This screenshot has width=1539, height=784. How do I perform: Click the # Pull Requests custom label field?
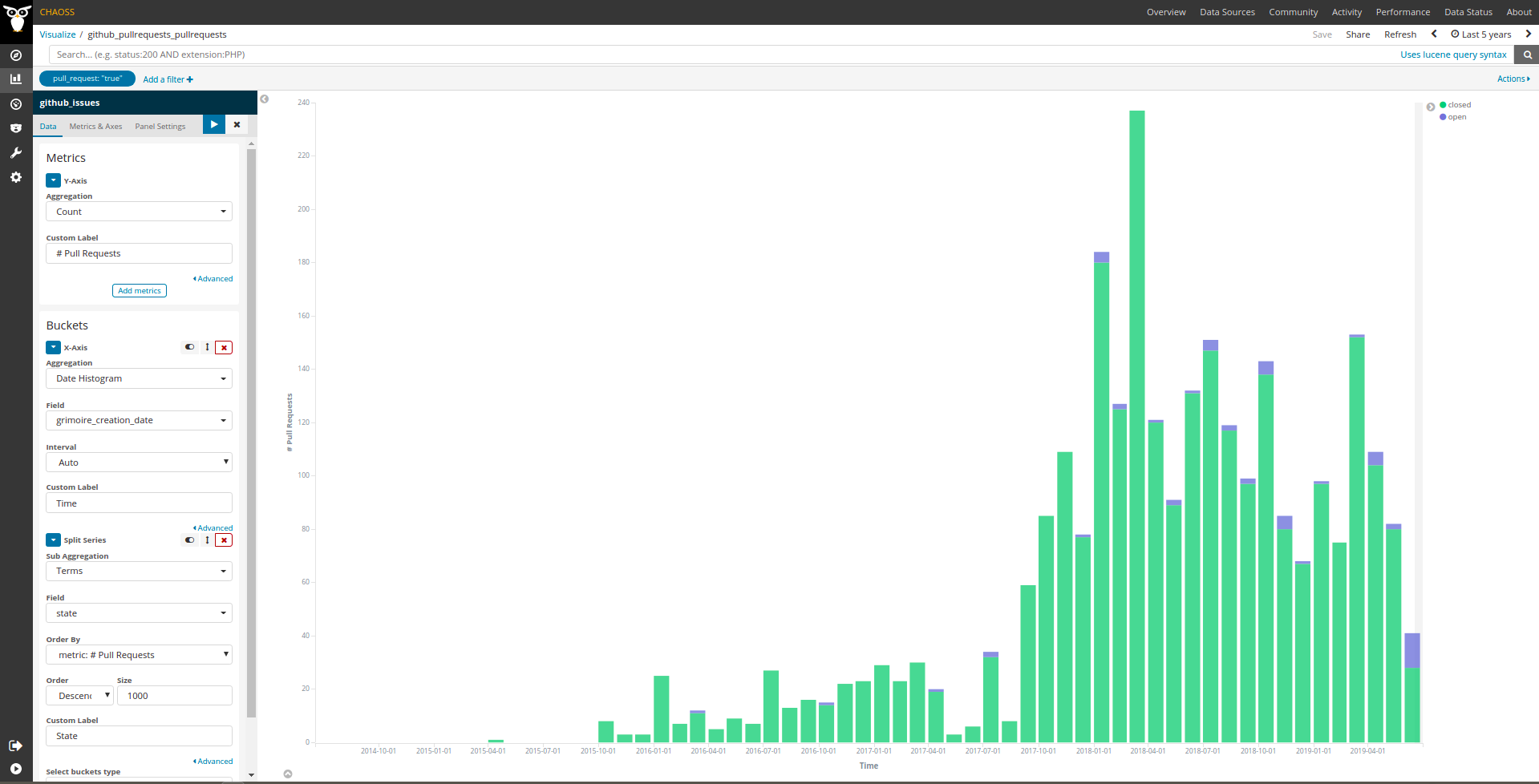(x=139, y=253)
